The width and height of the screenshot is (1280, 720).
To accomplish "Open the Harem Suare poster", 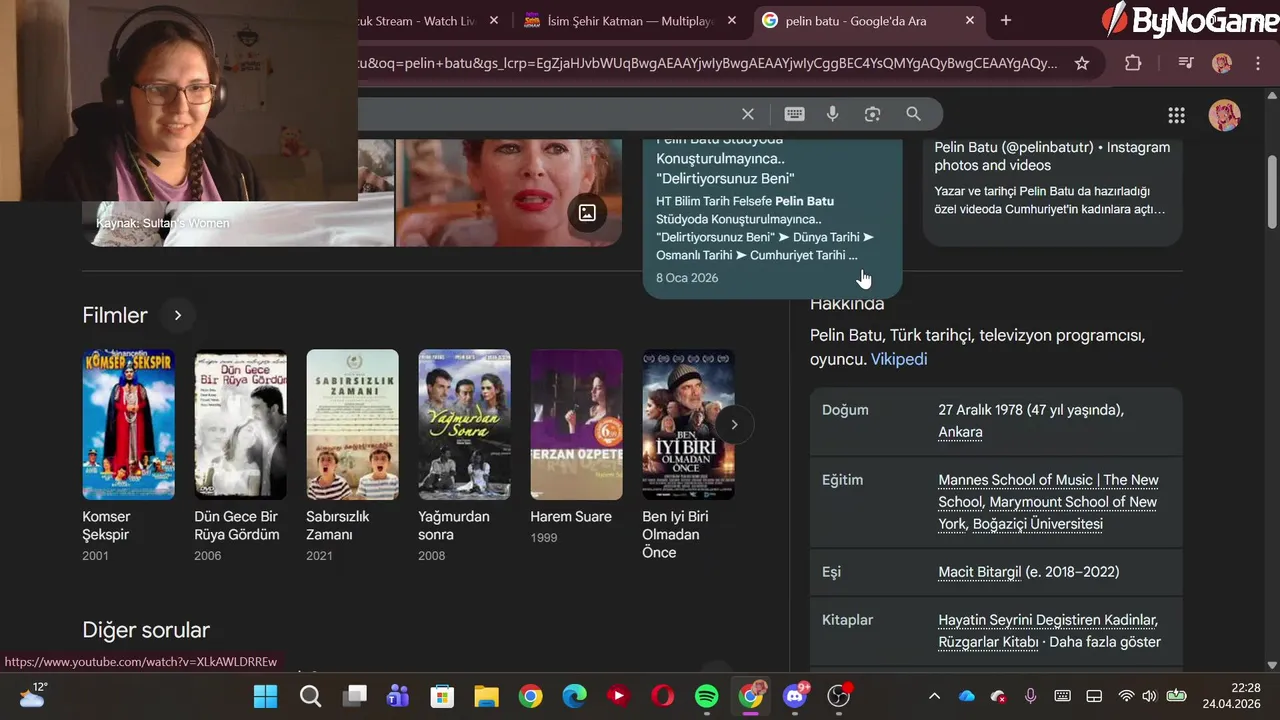I will pos(576,424).
